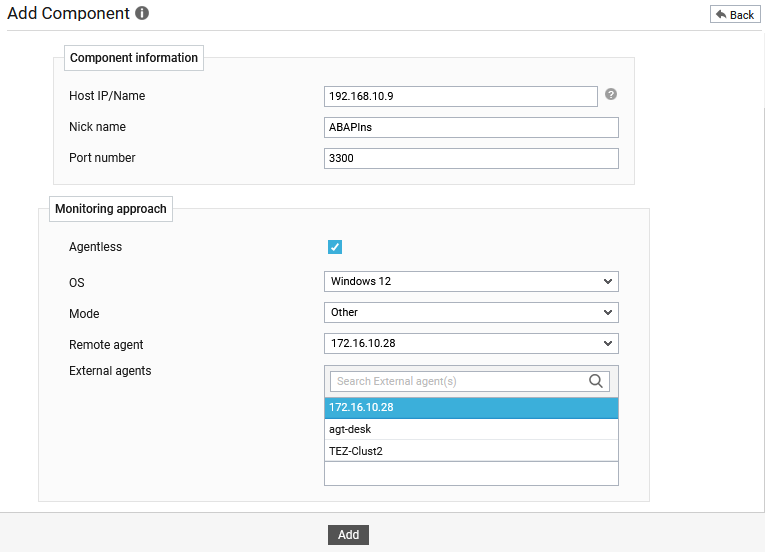Image resolution: width=765 pixels, height=552 pixels.
Task: Click the search magnifier in External agents
Action: coord(597,381)
